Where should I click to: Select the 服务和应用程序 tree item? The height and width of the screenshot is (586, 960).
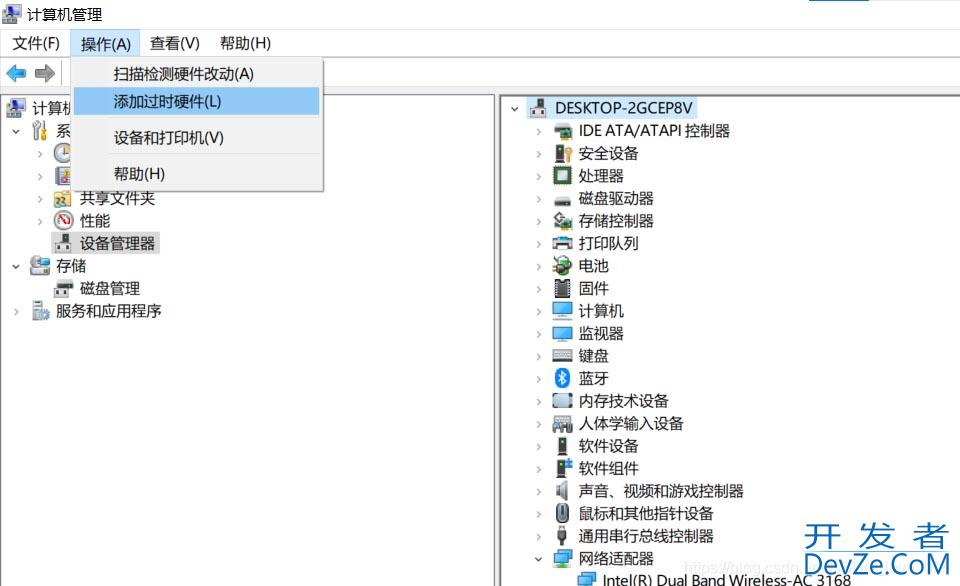pos(108,311)
